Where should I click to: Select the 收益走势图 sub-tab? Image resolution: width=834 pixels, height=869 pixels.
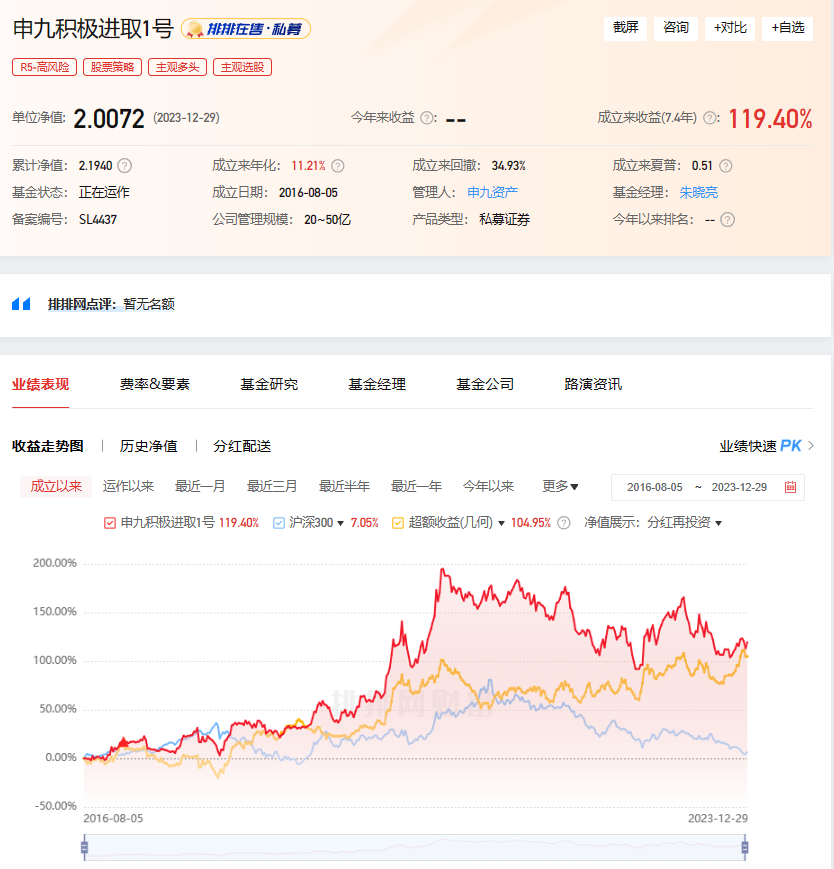pyautogui.click(x=48, y=446)
